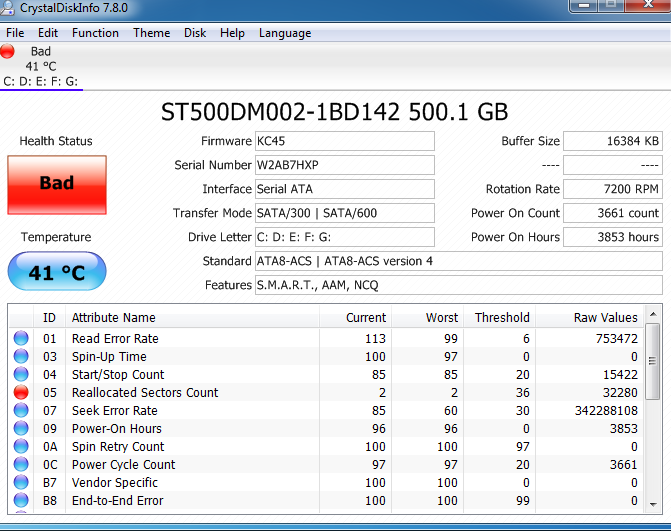
Task: Select the C: D: E: F: G: disk tab
Action: tap(41, 81)
